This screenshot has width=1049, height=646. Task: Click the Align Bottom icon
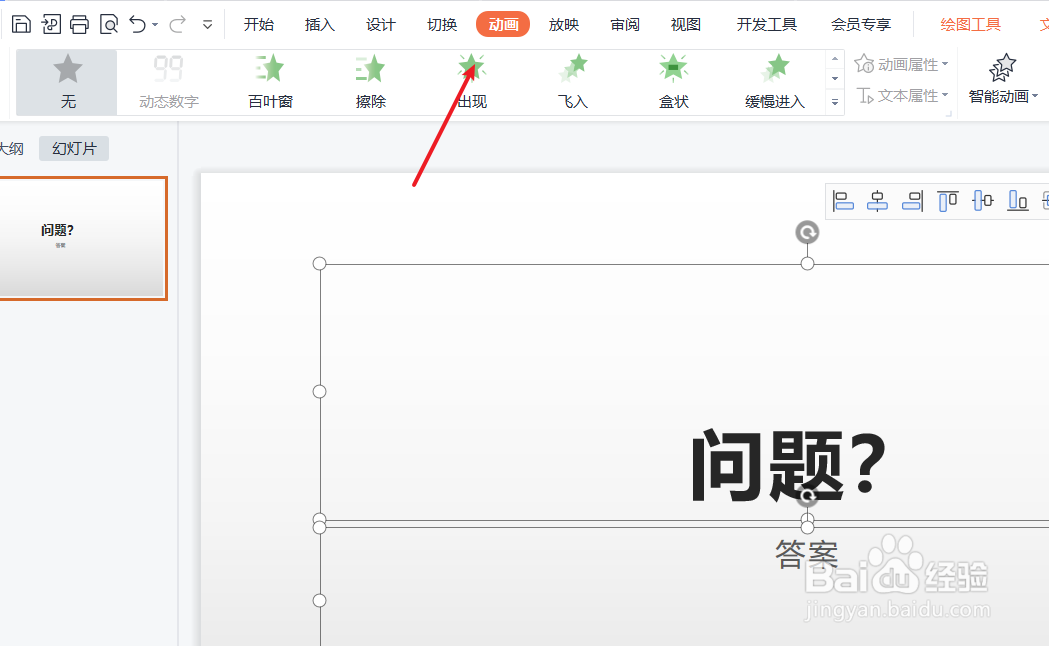coord(1018,201)
